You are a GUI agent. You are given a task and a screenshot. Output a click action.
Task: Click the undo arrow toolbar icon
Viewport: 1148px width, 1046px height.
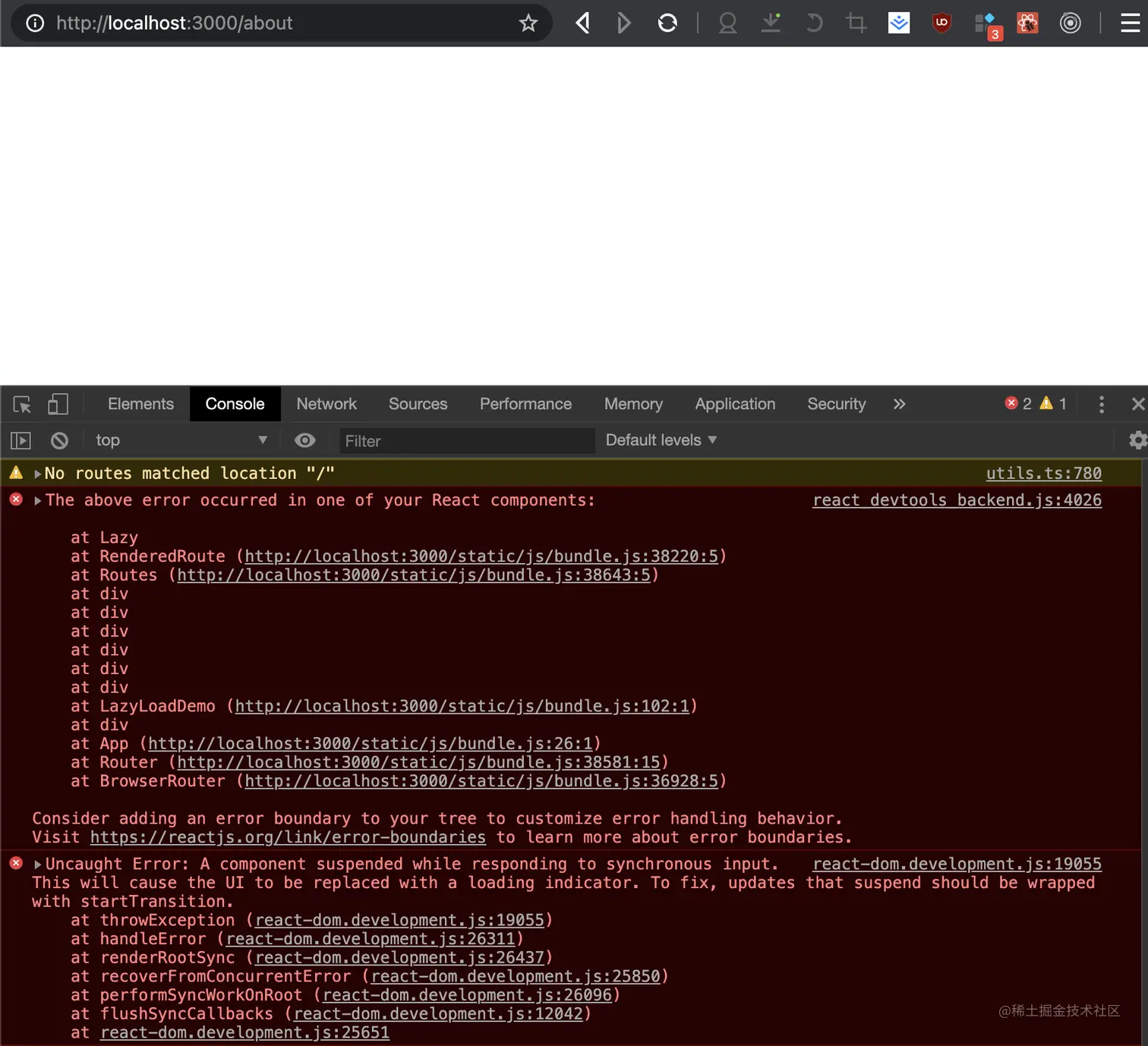click(x=814, y=23)
